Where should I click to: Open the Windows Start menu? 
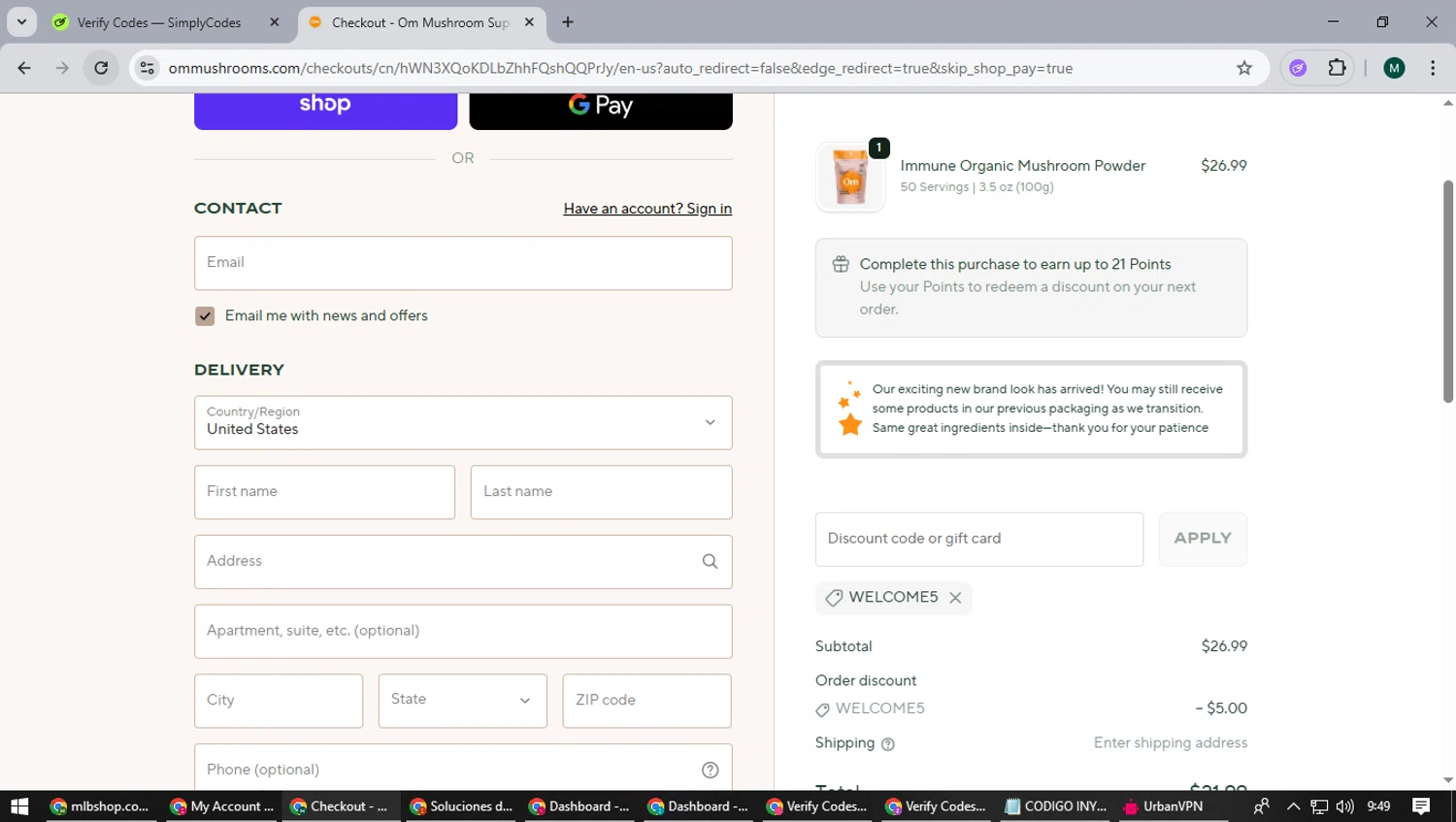tap(19, 806)
